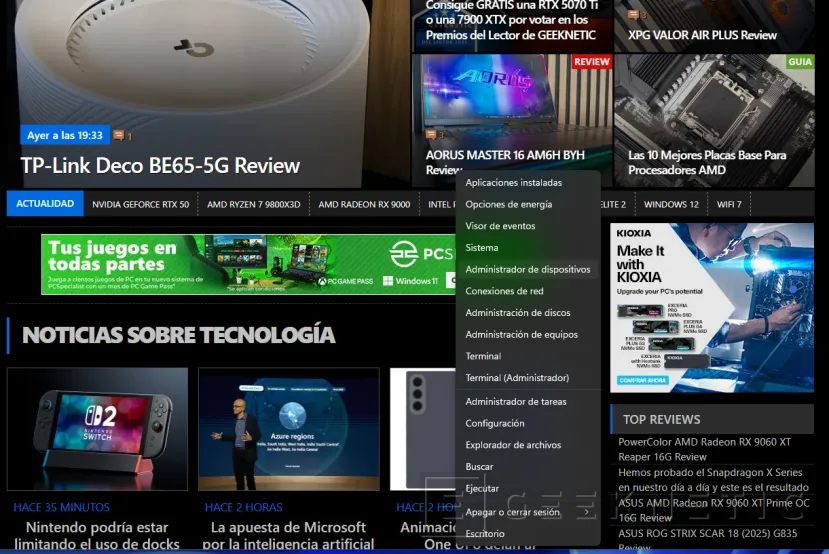Select Opciones de energía menu entry

[x=528, y=204]
